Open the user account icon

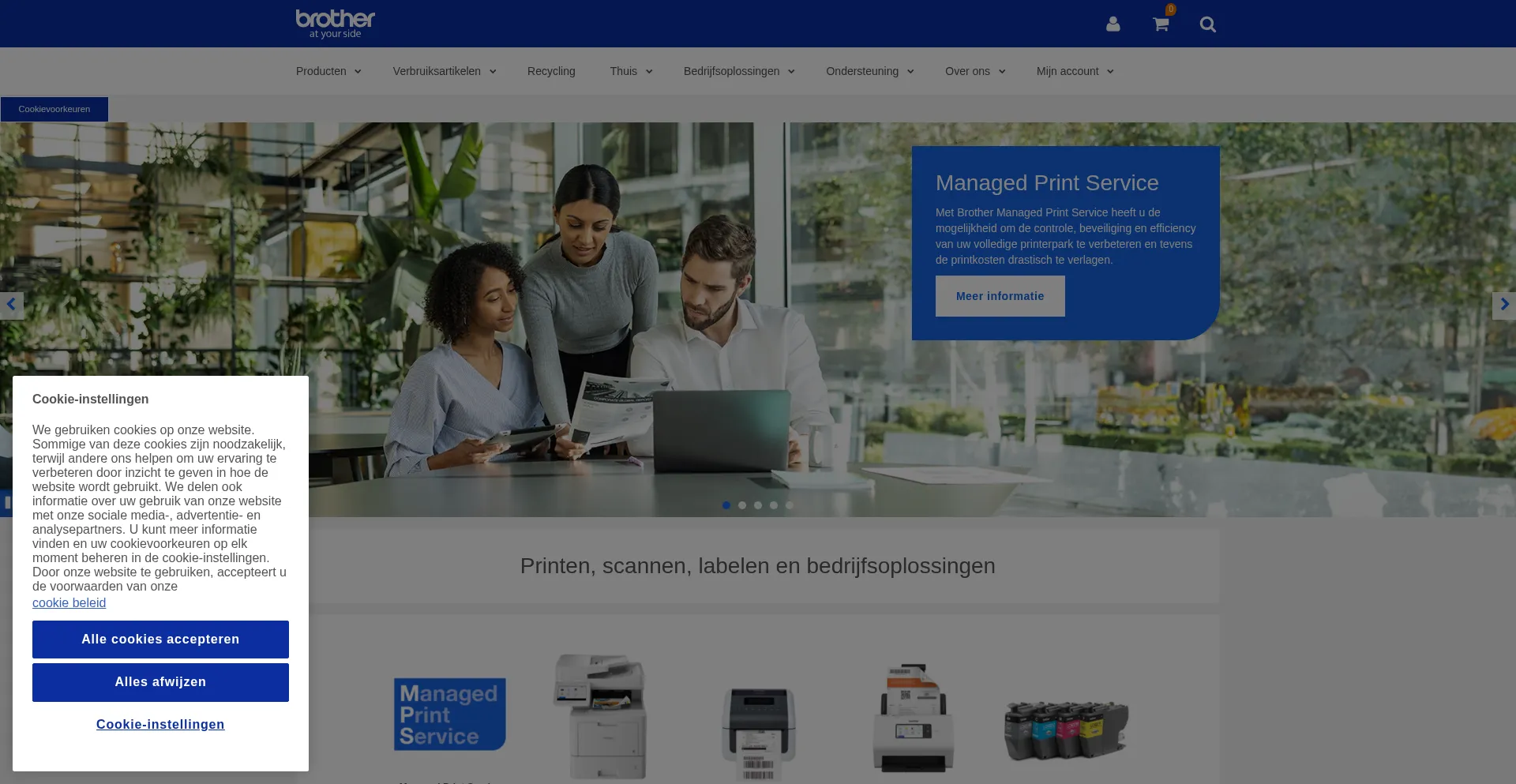pos(1113,24)
